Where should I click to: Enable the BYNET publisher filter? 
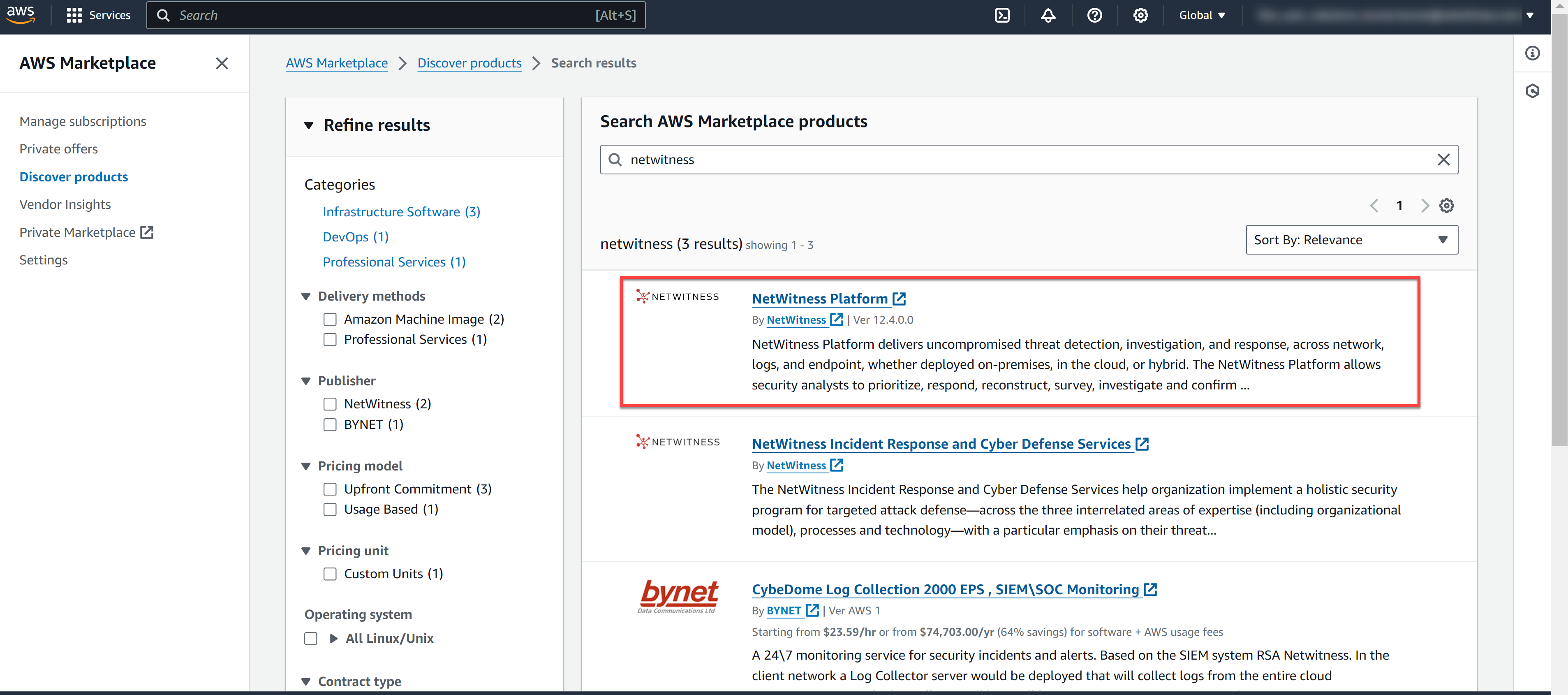330,424
